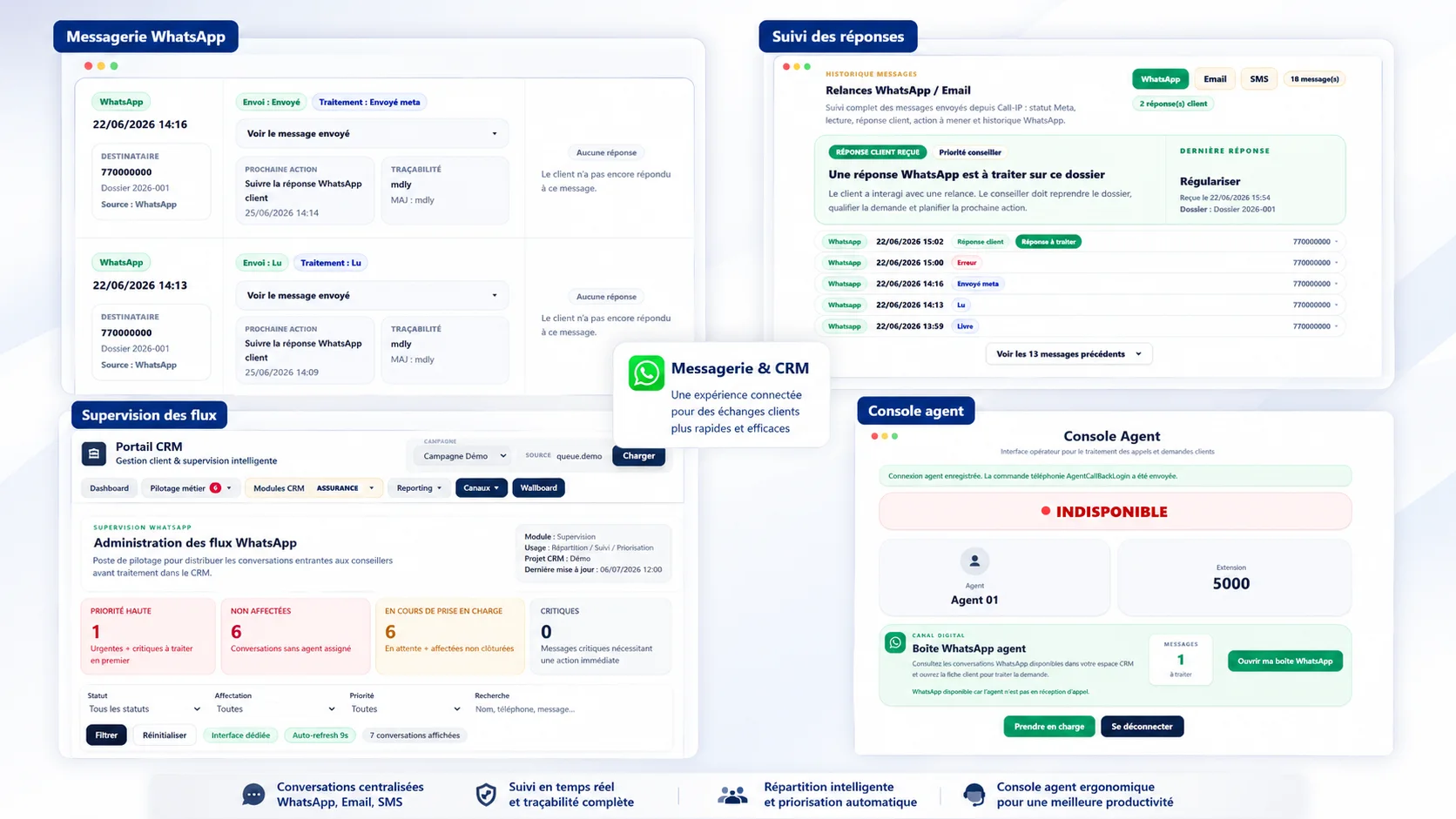Expand Voir les 13 messages précédents
Viewport: 1456px width, 819px height.
pos(1068,354)
